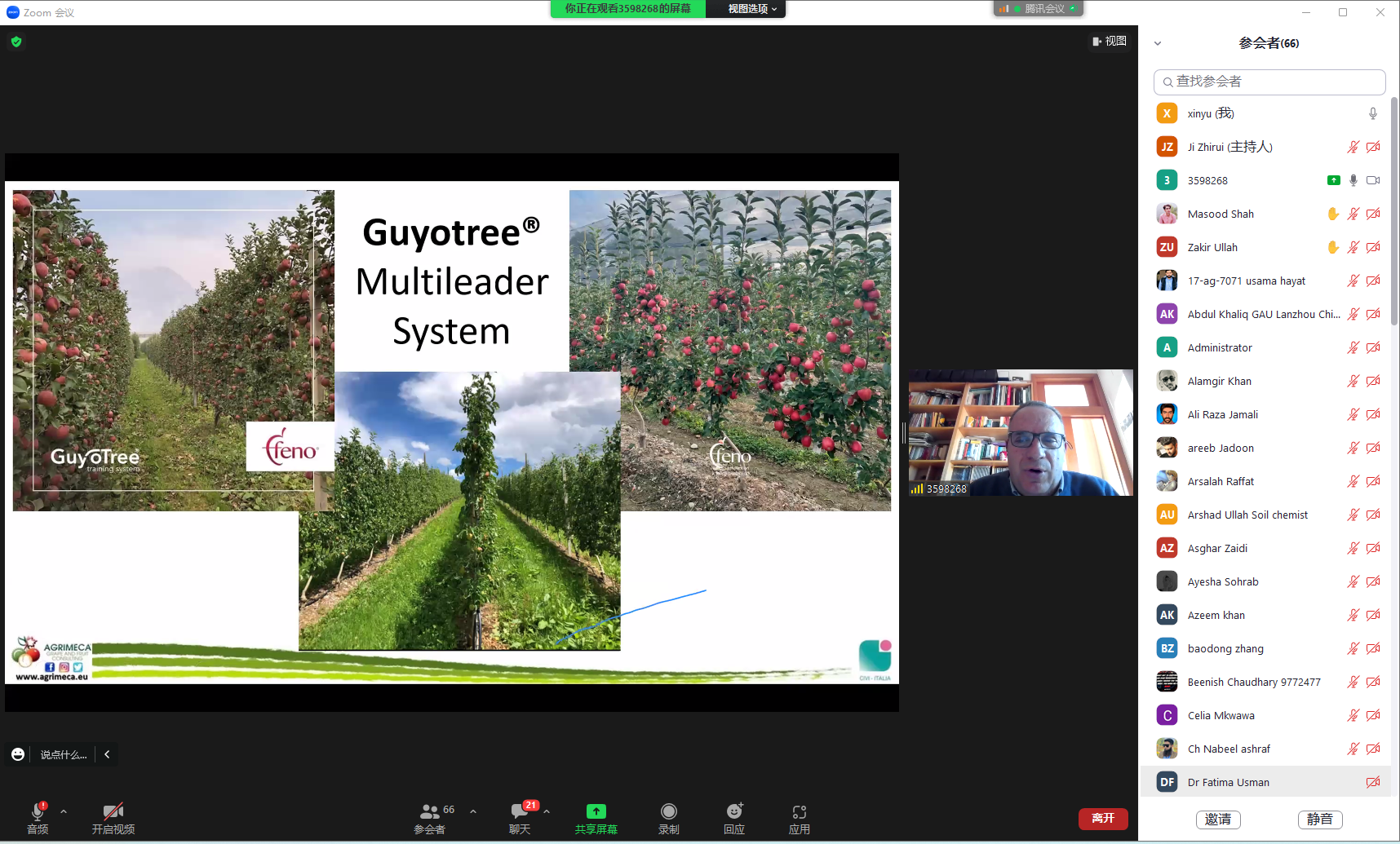1400x844 pixels.
Task: Open the 视图 view menu
Action: (x=1110, y=41)
